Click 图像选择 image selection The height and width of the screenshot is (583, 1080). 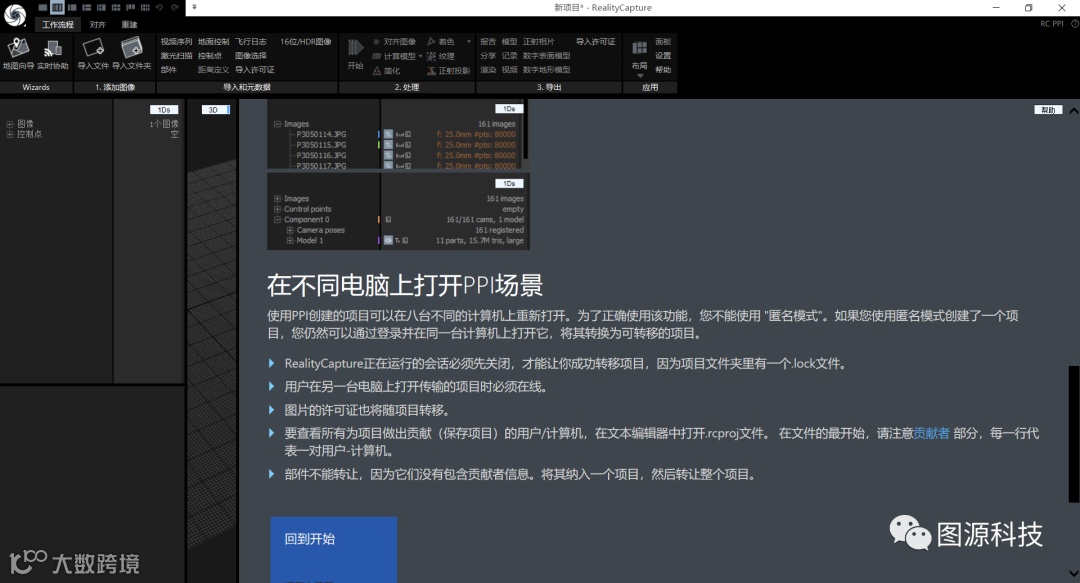coord(251,56)
